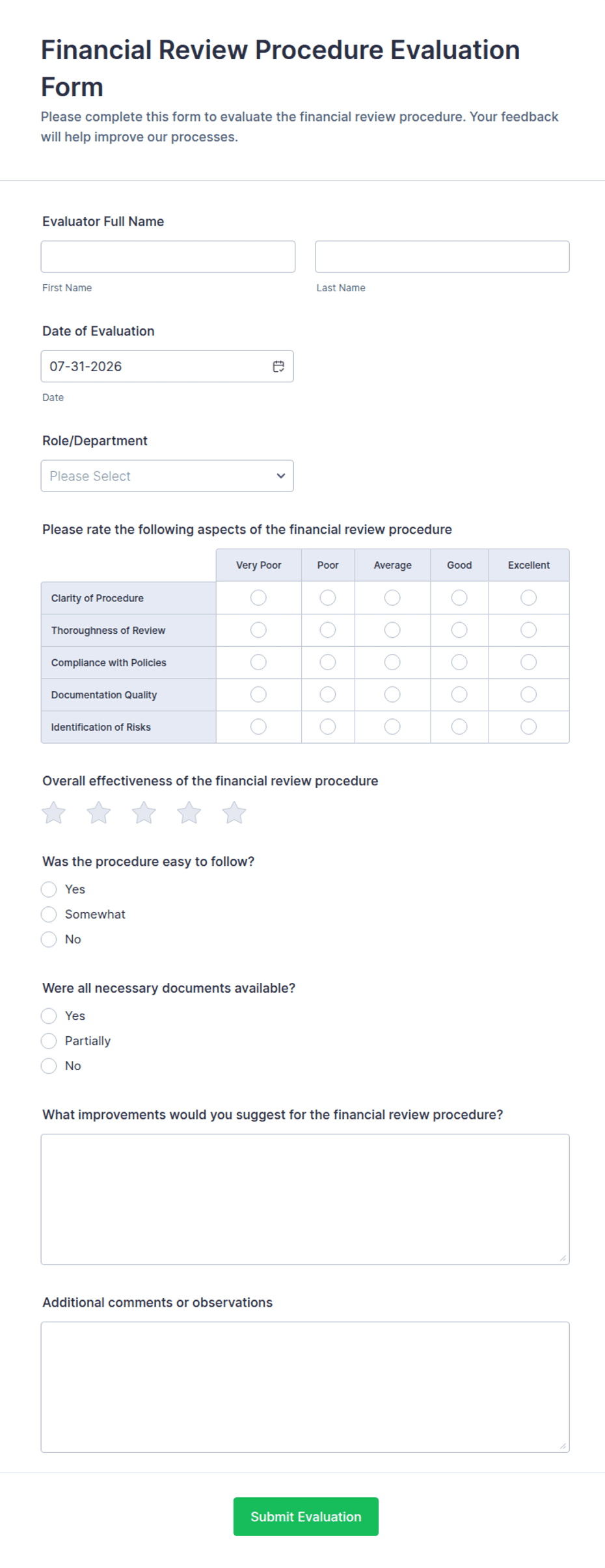Image resolution: width=605 pixels, height=1568 pixels.
Task: Set Compliance with Policies to Average
Action: pos(392,662)
